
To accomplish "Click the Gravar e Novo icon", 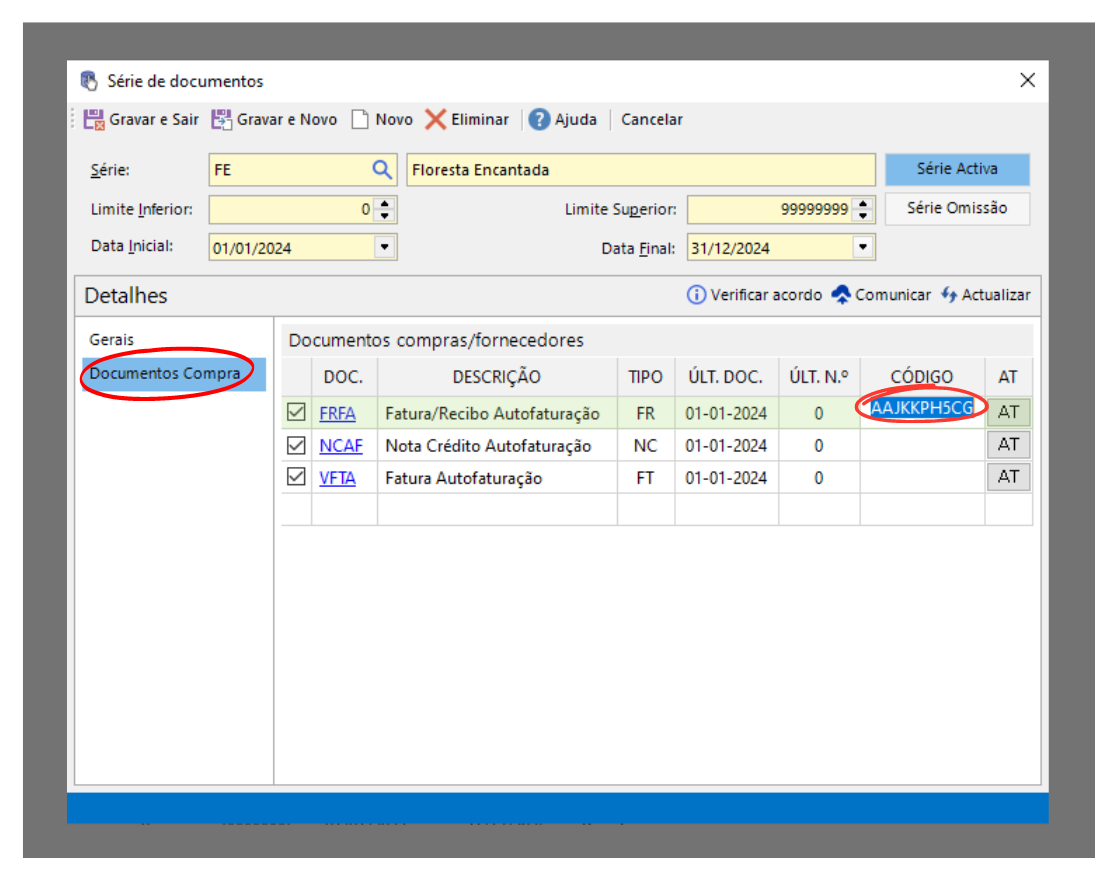I will 221,120.
